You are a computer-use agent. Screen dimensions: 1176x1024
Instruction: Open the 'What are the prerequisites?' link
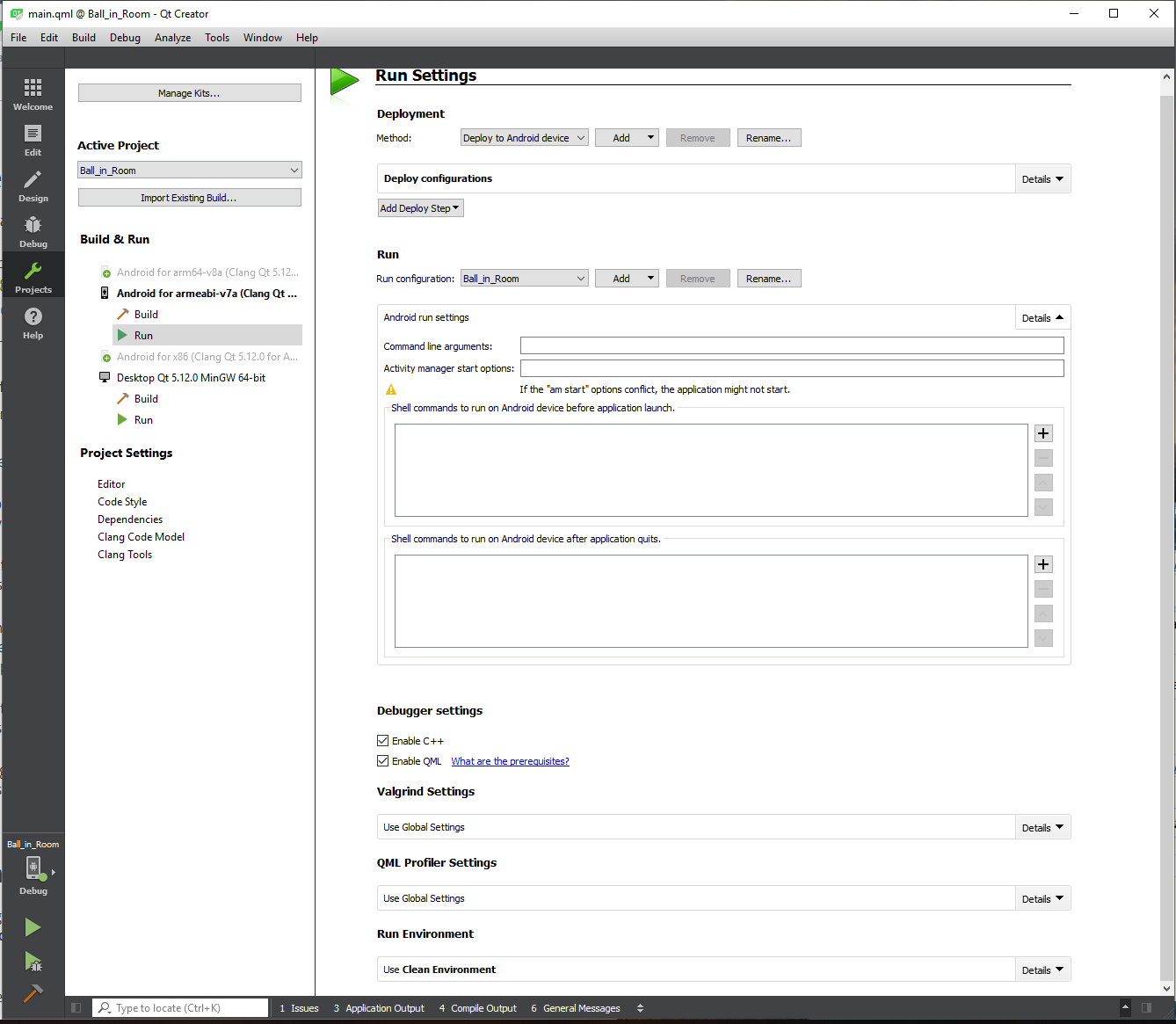(x=510, y=761)
